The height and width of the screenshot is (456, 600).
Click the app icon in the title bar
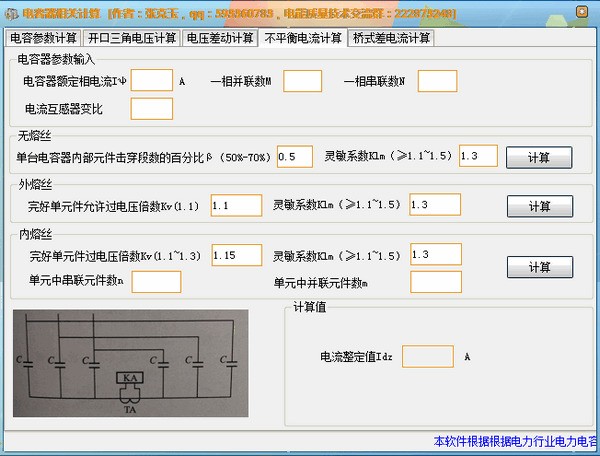(11, 12)
